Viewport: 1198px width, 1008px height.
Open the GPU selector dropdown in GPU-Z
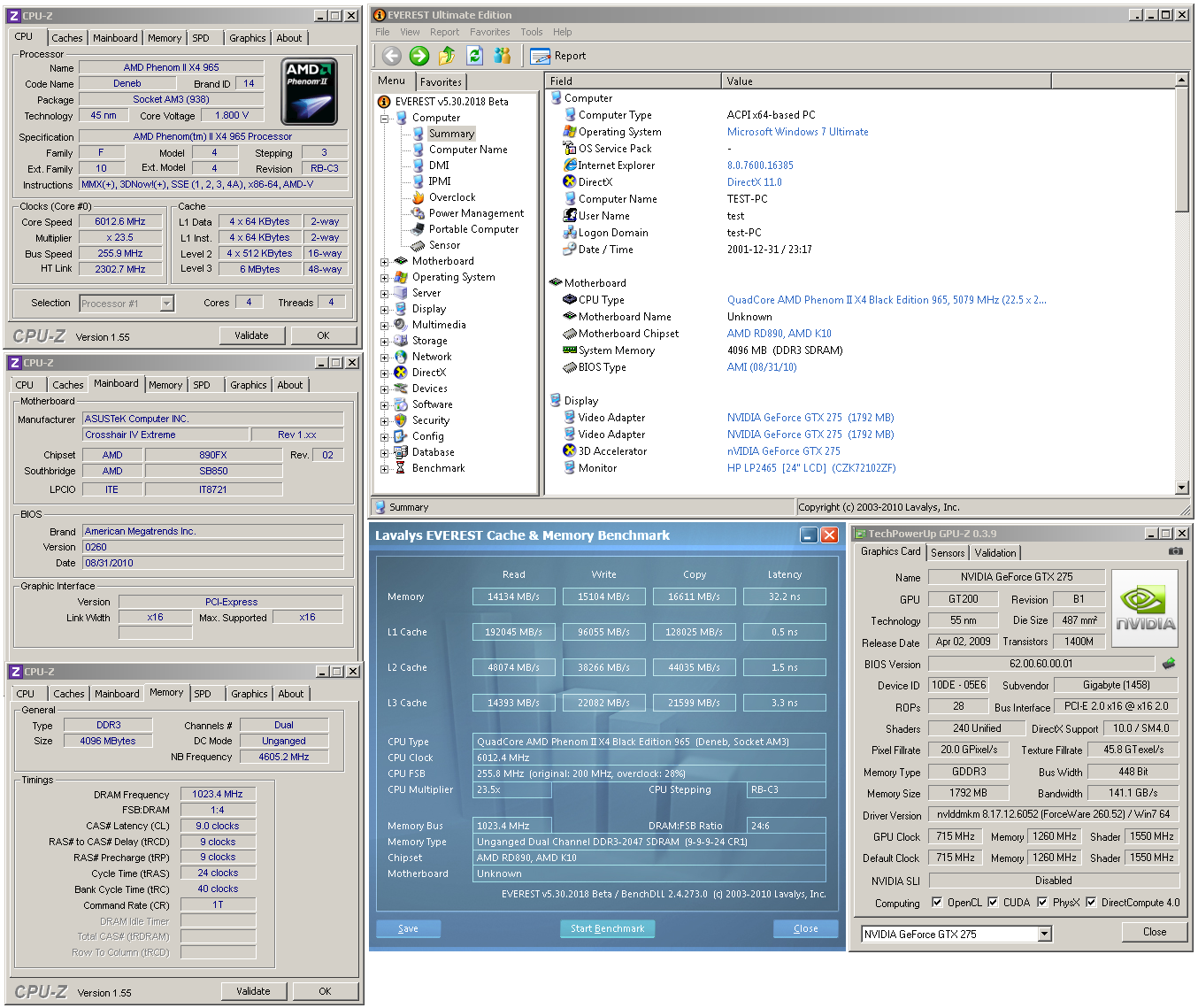1044,934
